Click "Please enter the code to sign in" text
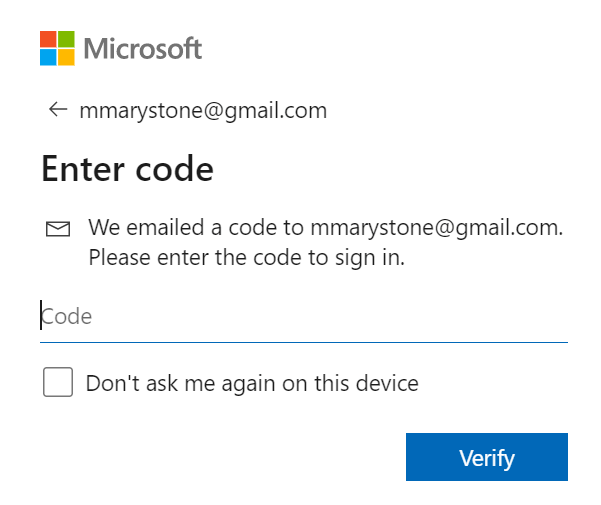This screenshot has height=505, width=601. (x=246, y=257)
